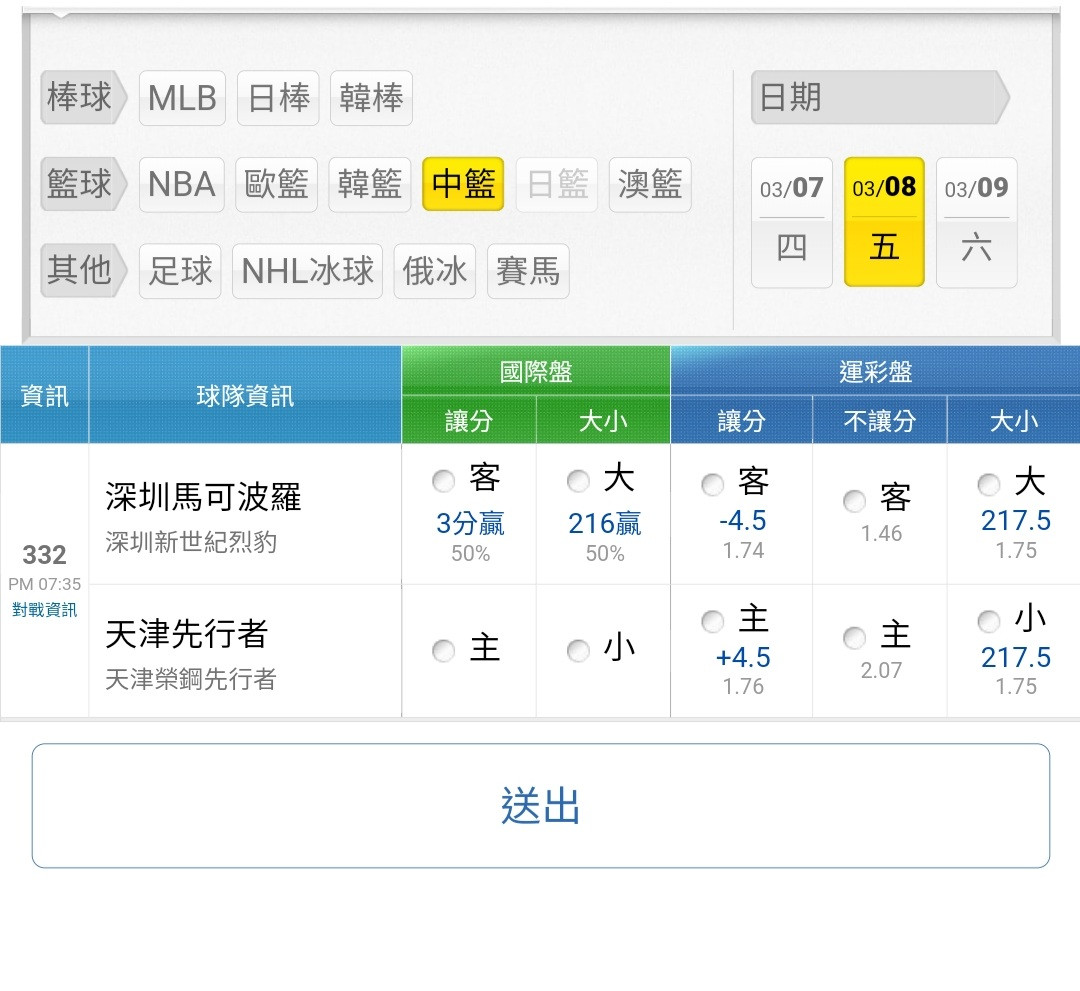Select 國際盤 大小 小 radio

(x=578, y=651)
